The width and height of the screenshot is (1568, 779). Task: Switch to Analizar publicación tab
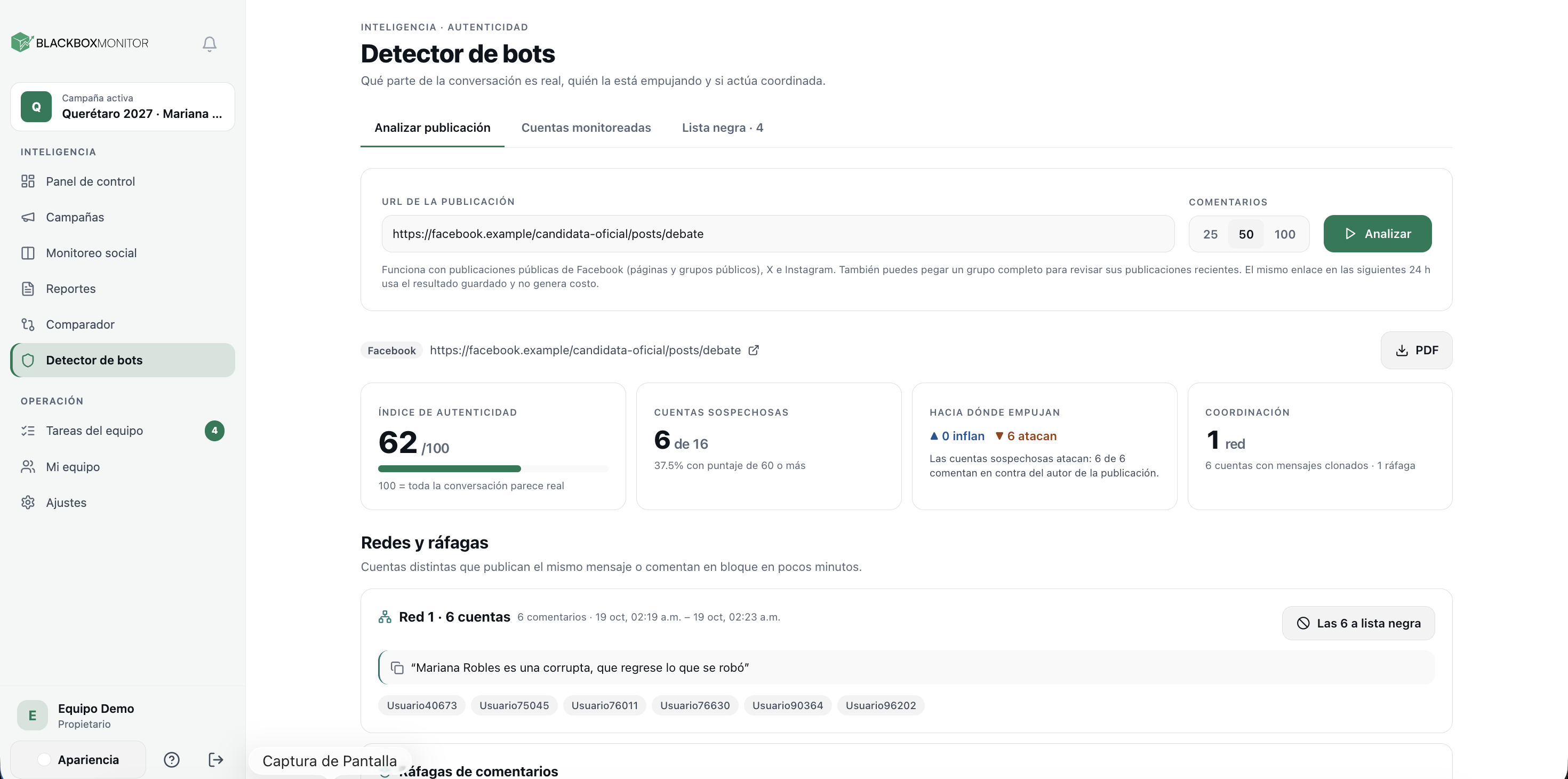tap(432, 128)
